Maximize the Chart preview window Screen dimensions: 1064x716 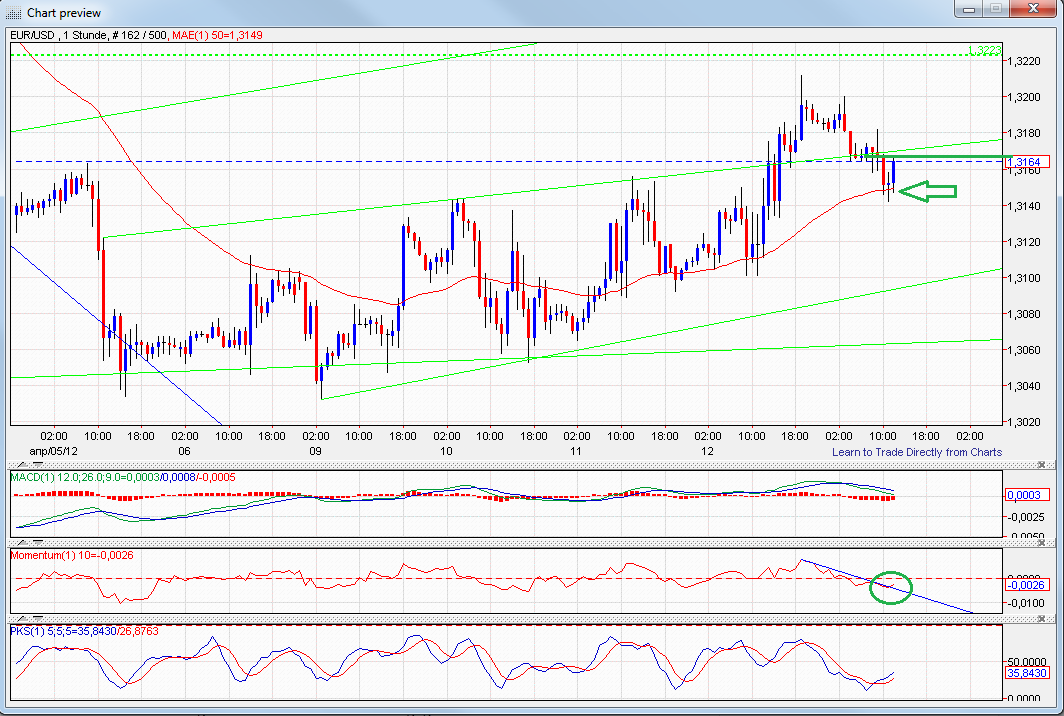(996, 9)
